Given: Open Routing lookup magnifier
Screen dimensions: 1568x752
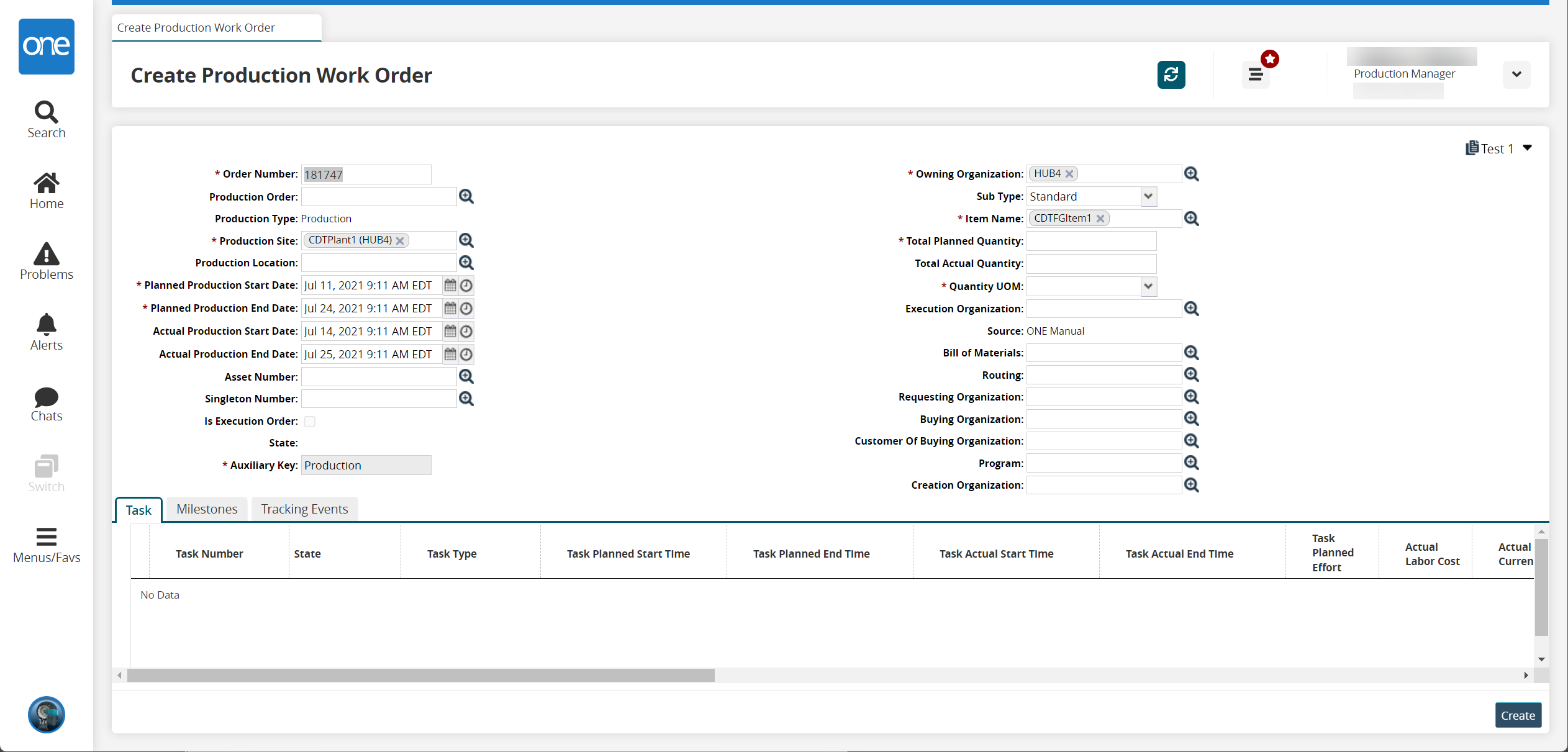Looking at the screenshot, I should [x=1192, y=374].
